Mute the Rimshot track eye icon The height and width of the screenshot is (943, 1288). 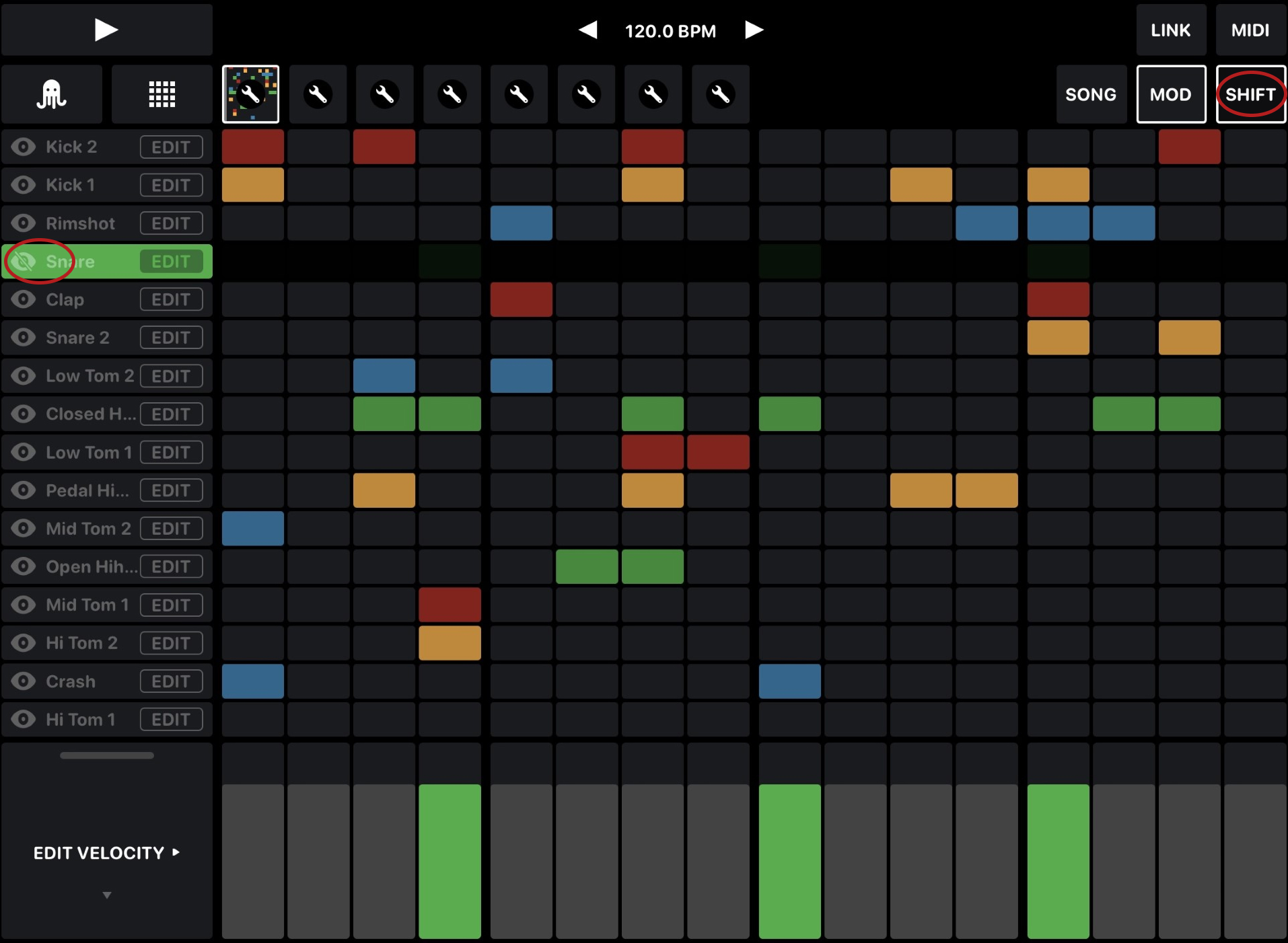click(24, 223)
